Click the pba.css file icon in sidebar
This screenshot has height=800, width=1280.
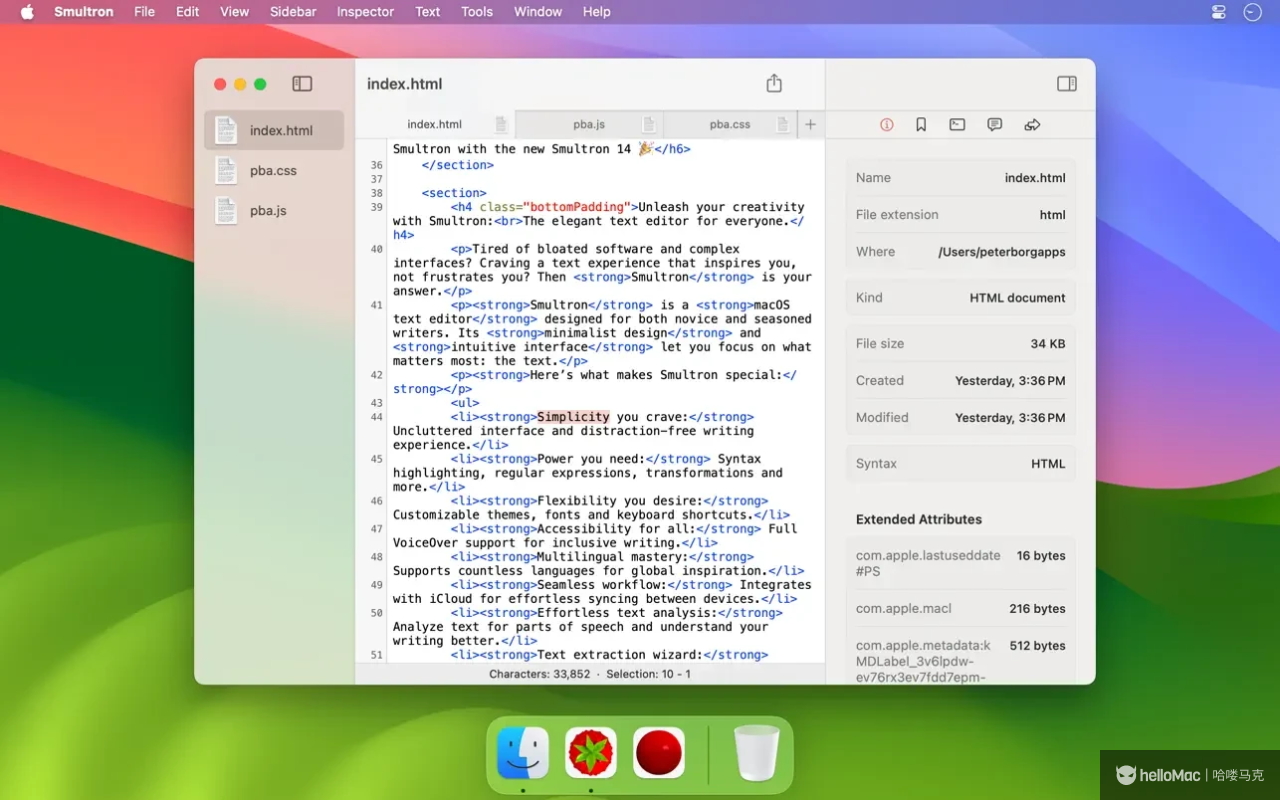pos(226,170)
